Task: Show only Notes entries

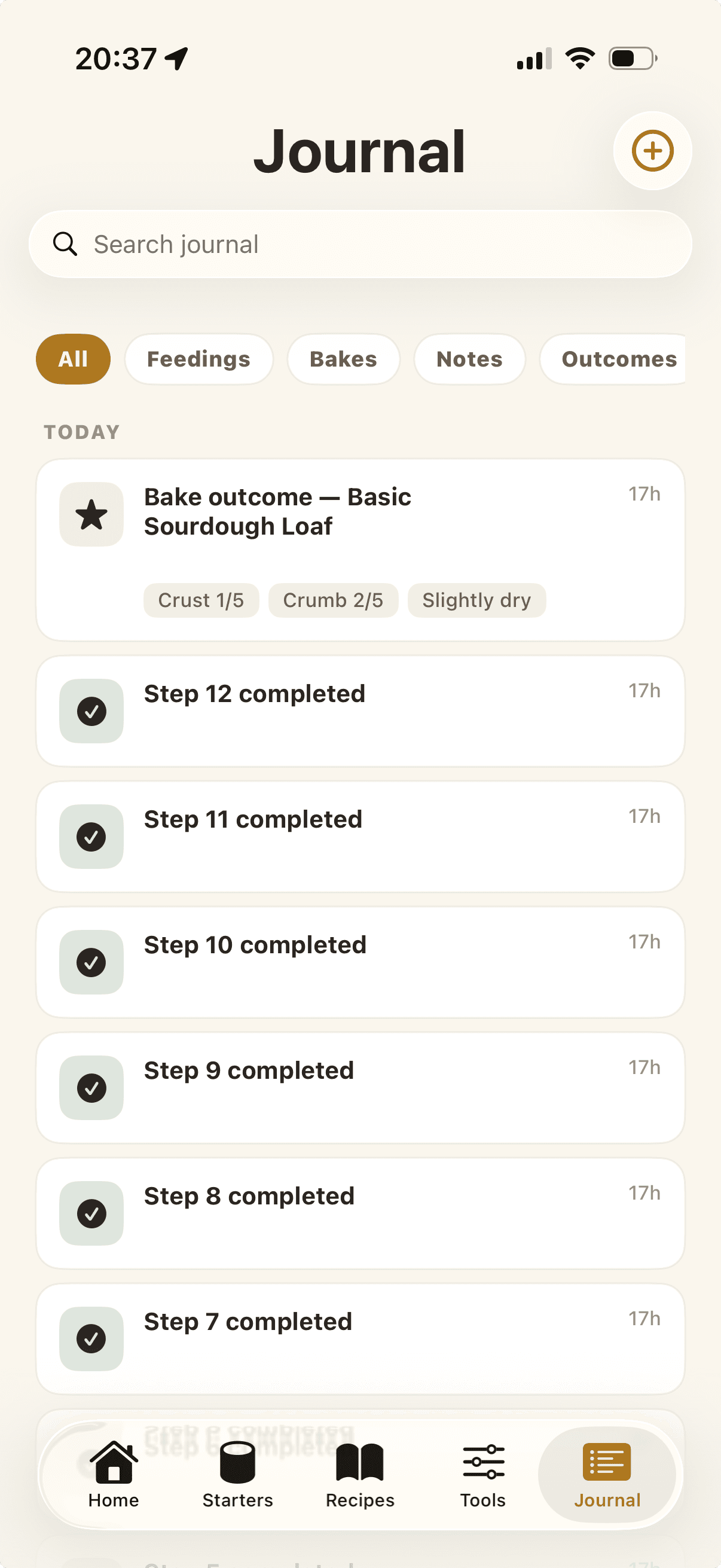Action: click(469, 359)
